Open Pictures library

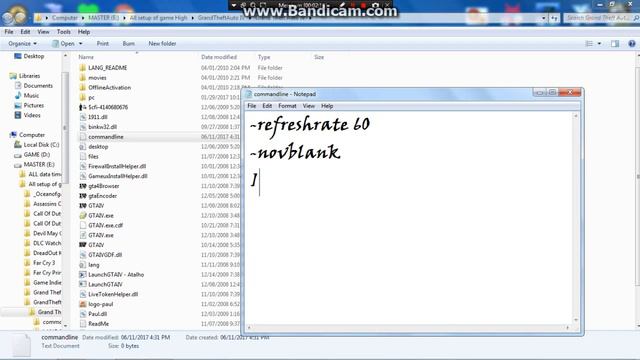tap(33, 105)
